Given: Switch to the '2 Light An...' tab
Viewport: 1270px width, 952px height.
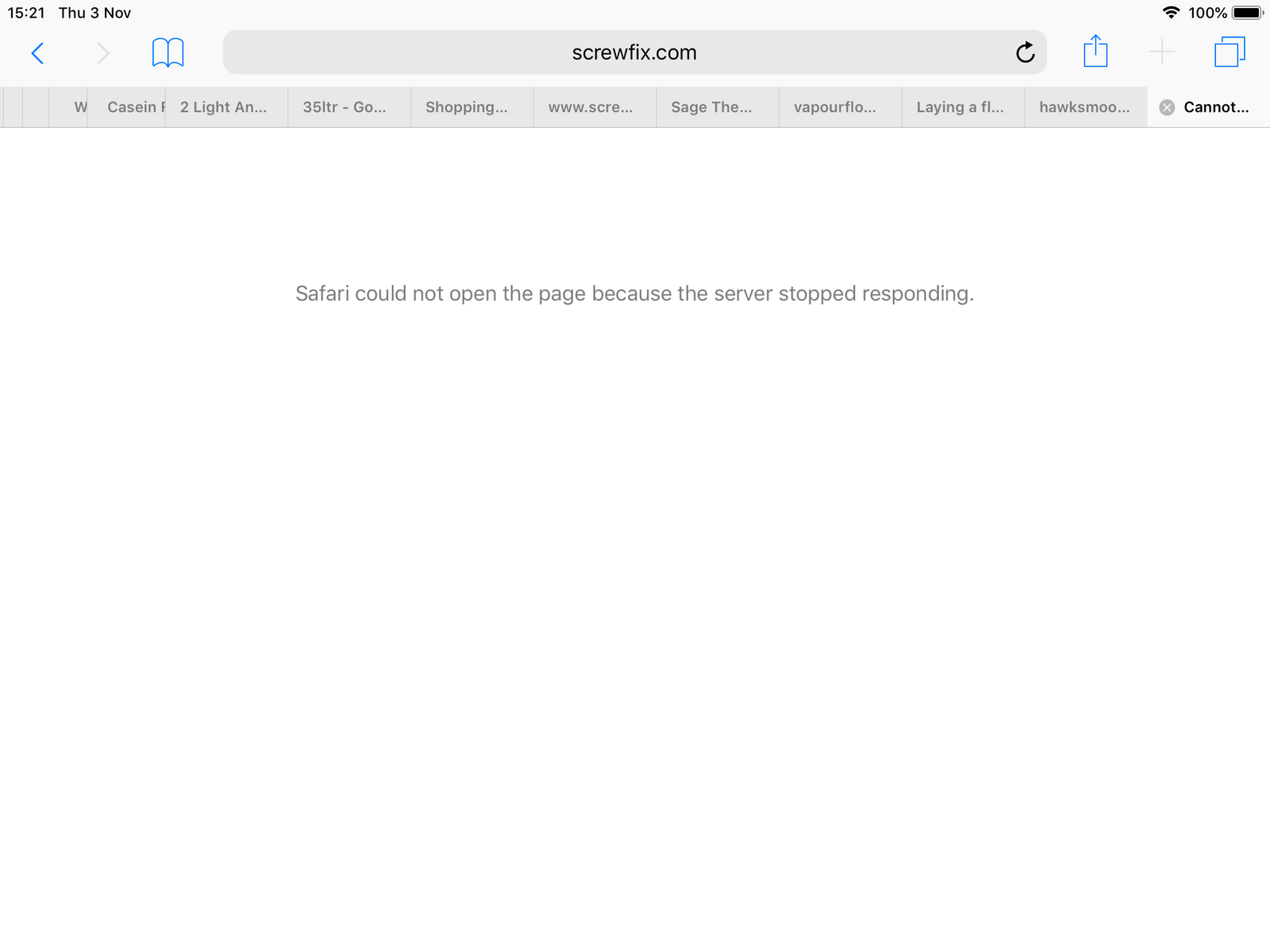Looking at the screenshot, I should pyautogui.click(x=225, y=107).
